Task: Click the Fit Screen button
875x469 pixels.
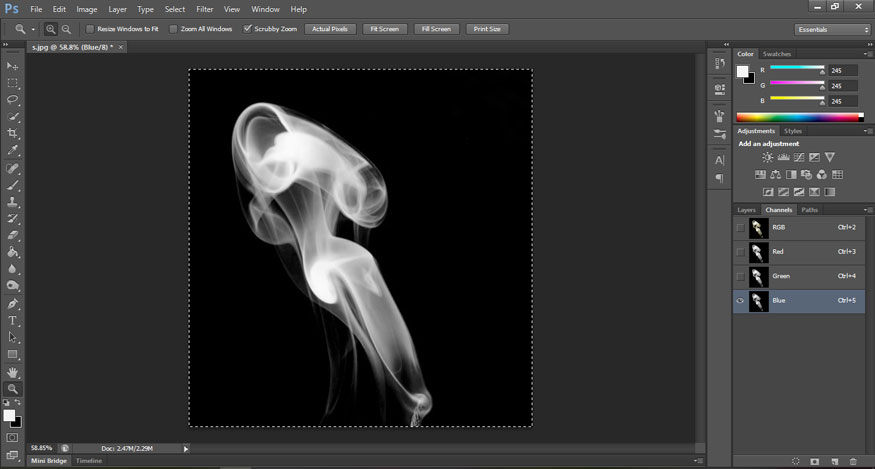Action: [384, 29]
